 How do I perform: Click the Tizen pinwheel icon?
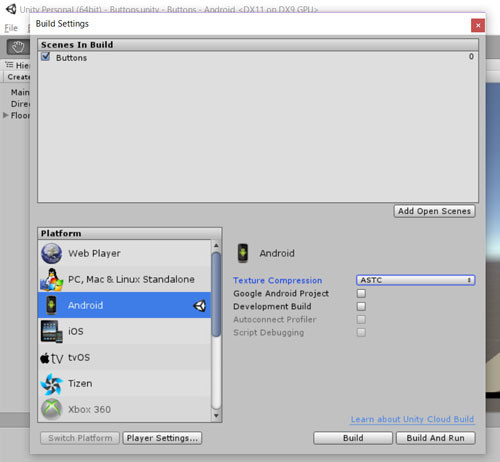pyautogui.click(x=51, y=384)
